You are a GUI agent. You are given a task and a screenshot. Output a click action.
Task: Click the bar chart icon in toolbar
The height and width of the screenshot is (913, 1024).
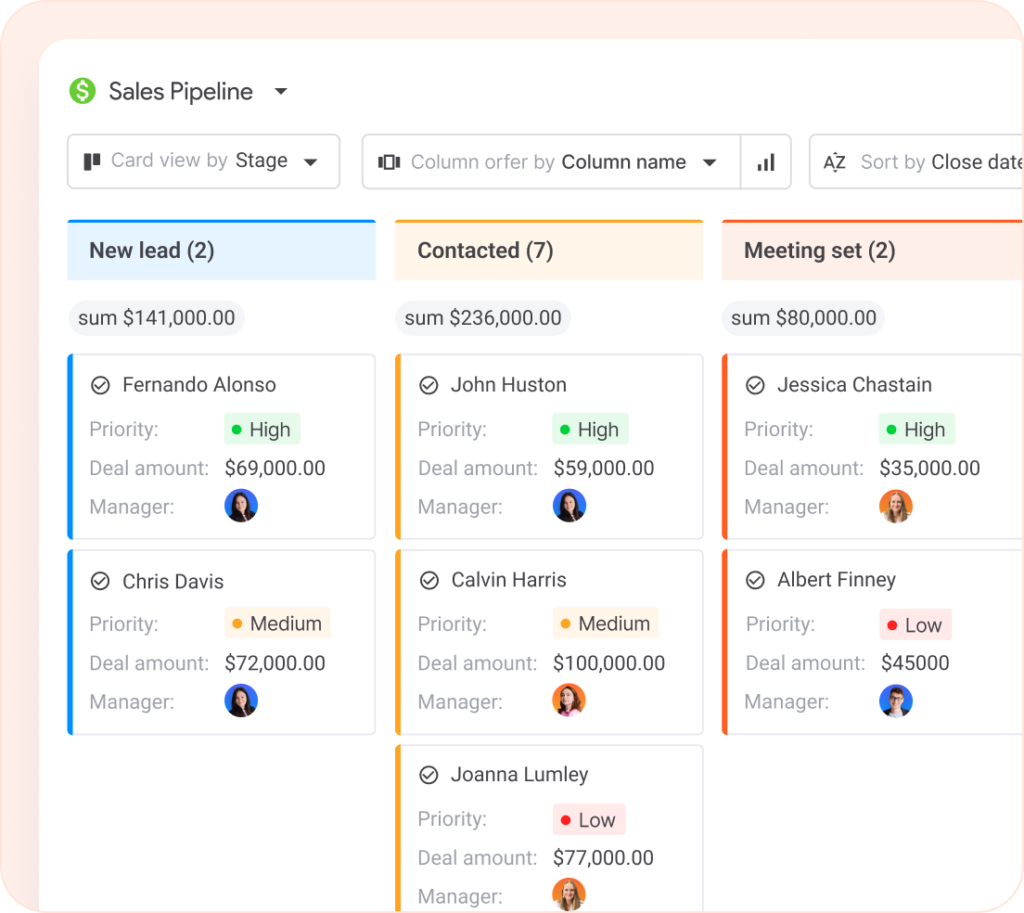766,162
